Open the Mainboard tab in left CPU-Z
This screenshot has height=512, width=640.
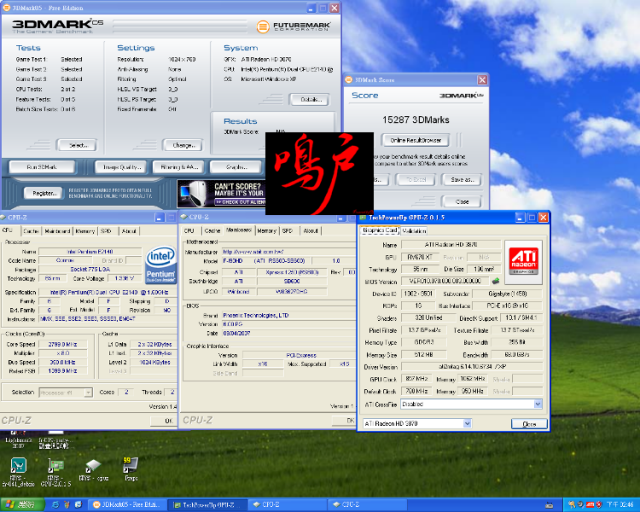57,231
